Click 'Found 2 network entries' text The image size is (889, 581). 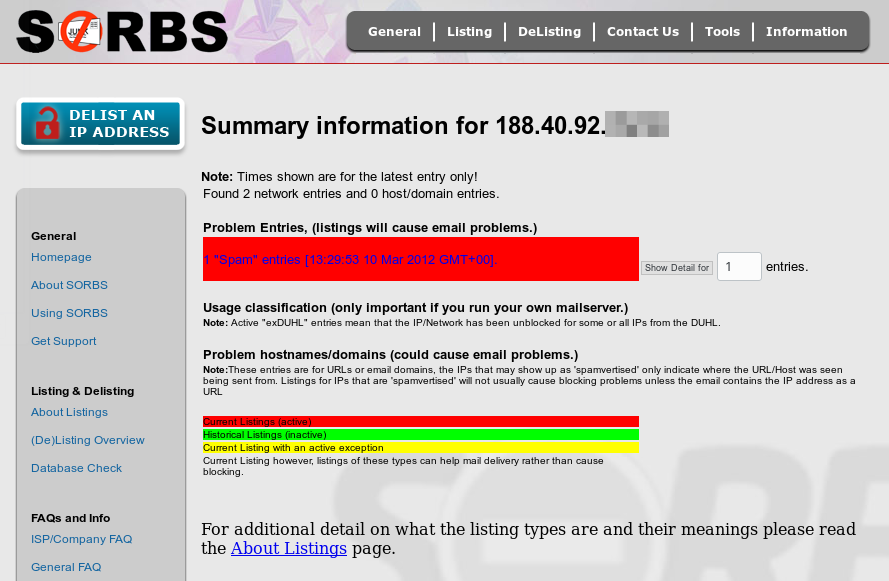coord(351,194)
